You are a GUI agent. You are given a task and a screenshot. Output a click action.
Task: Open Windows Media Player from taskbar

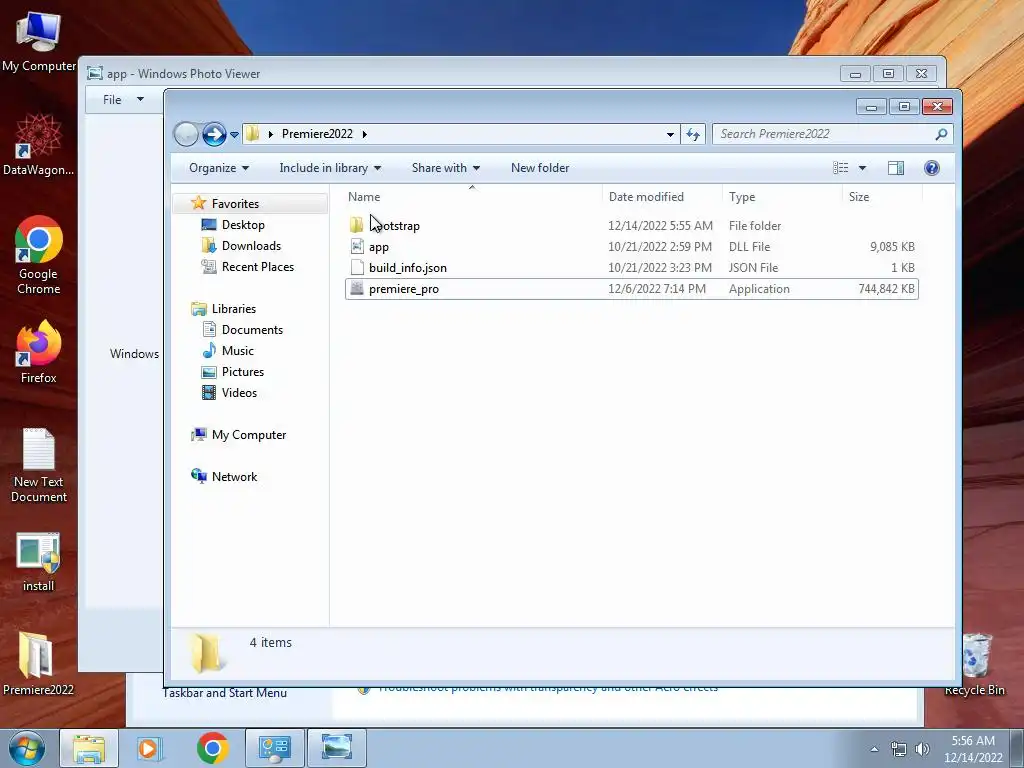[x=150, y=748]
